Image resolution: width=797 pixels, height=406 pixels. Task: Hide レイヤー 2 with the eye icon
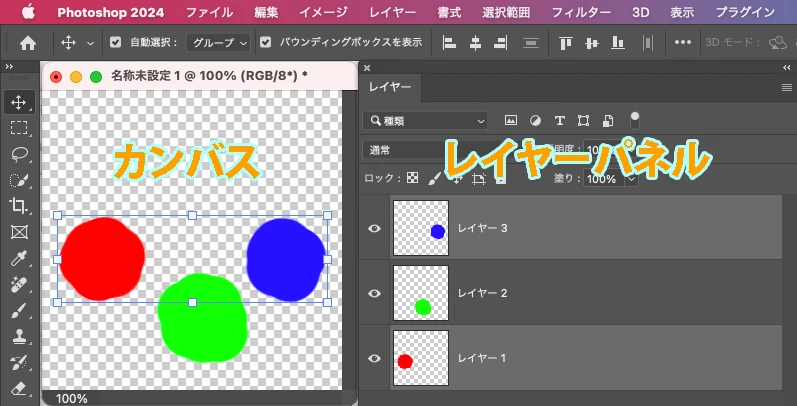pos(374,293)
